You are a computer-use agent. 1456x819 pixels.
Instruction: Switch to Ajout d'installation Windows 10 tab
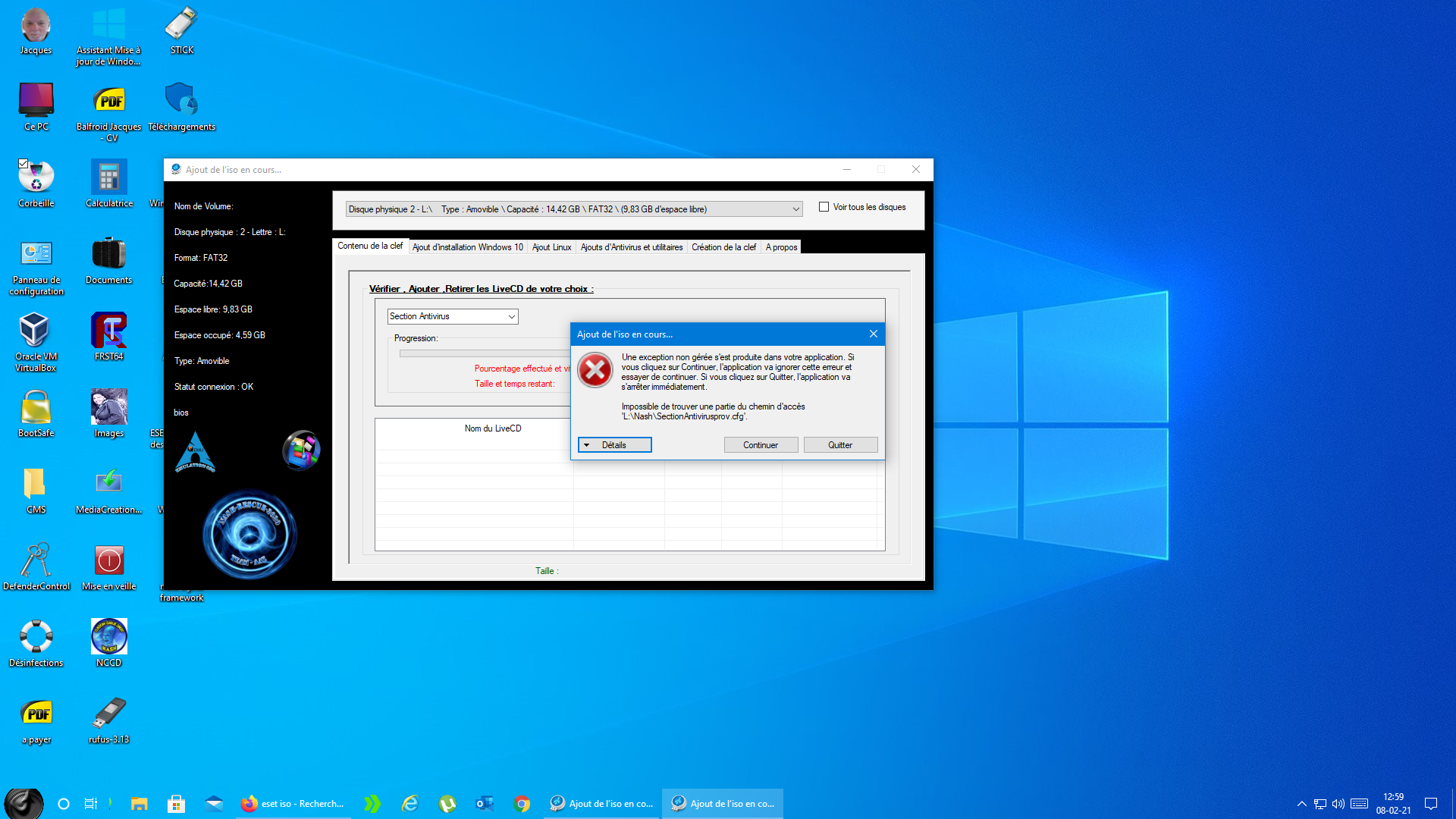point(467,247)
